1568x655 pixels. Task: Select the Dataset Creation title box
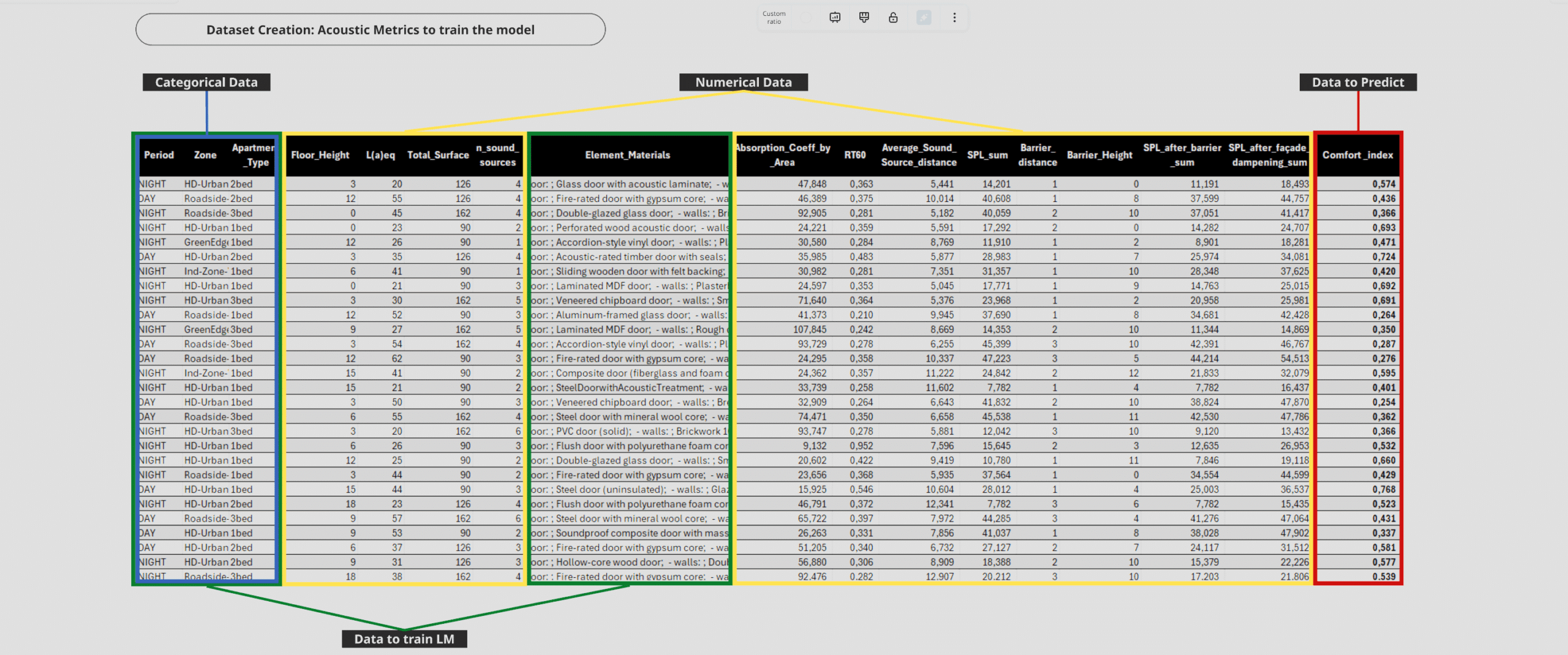[x=371, y=29]
